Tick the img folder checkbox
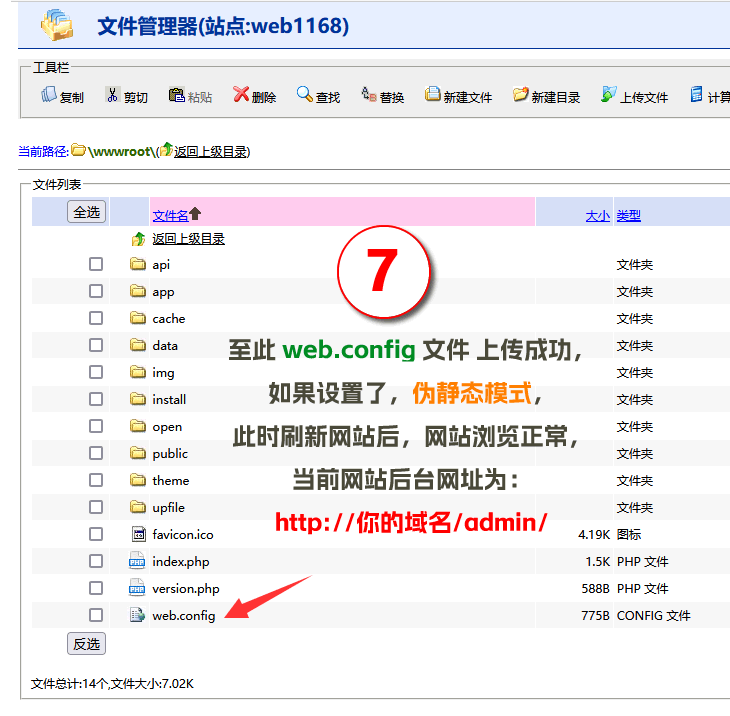 point(96,372)
